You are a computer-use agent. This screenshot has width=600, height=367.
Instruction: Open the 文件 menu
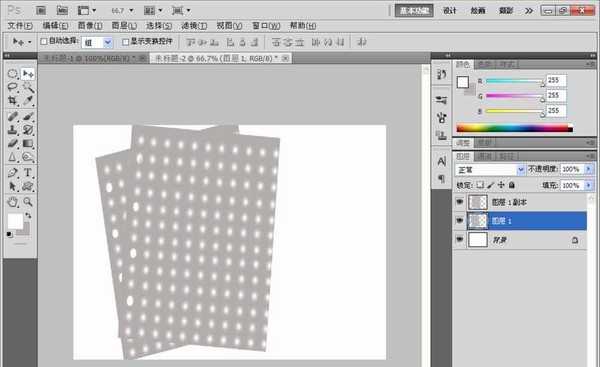[x=20, y=26]
